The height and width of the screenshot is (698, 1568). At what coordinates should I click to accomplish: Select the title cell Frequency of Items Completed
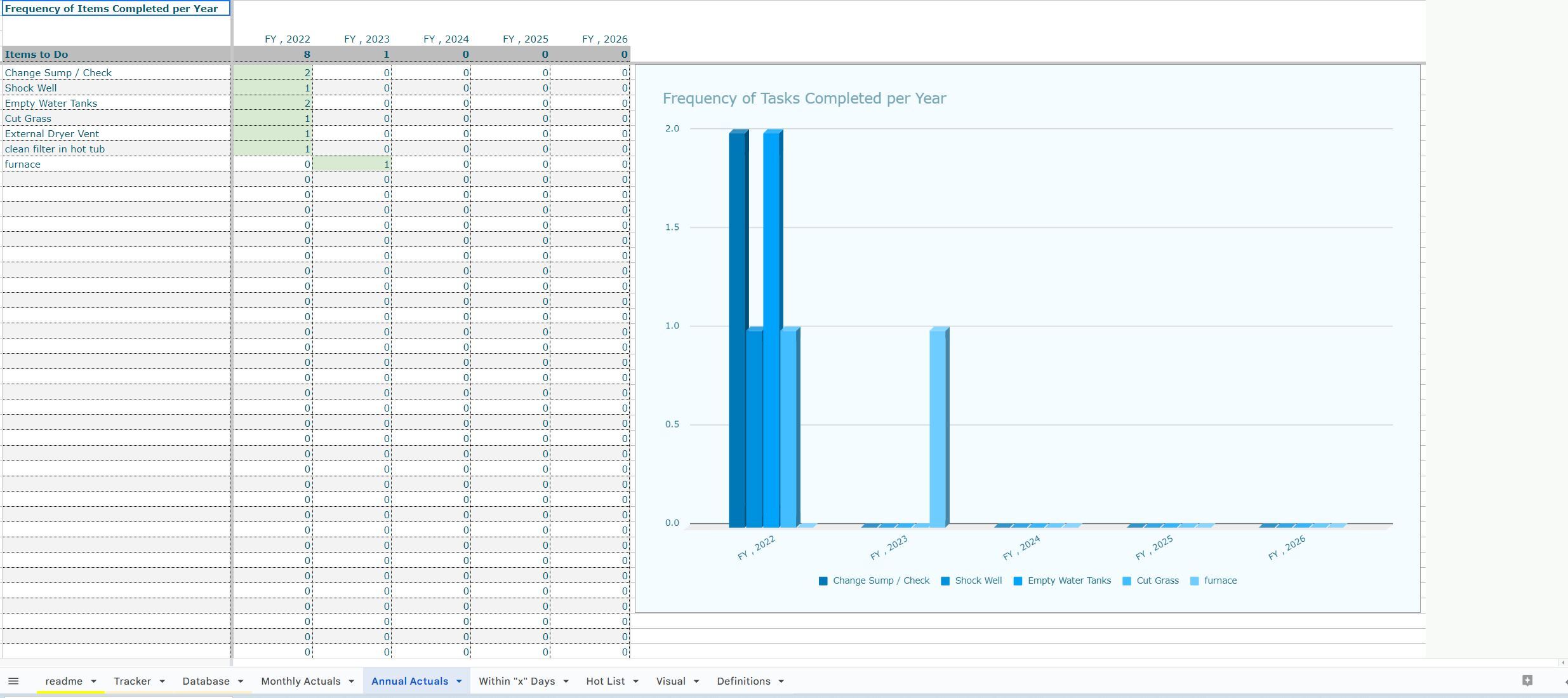[116, 8]
